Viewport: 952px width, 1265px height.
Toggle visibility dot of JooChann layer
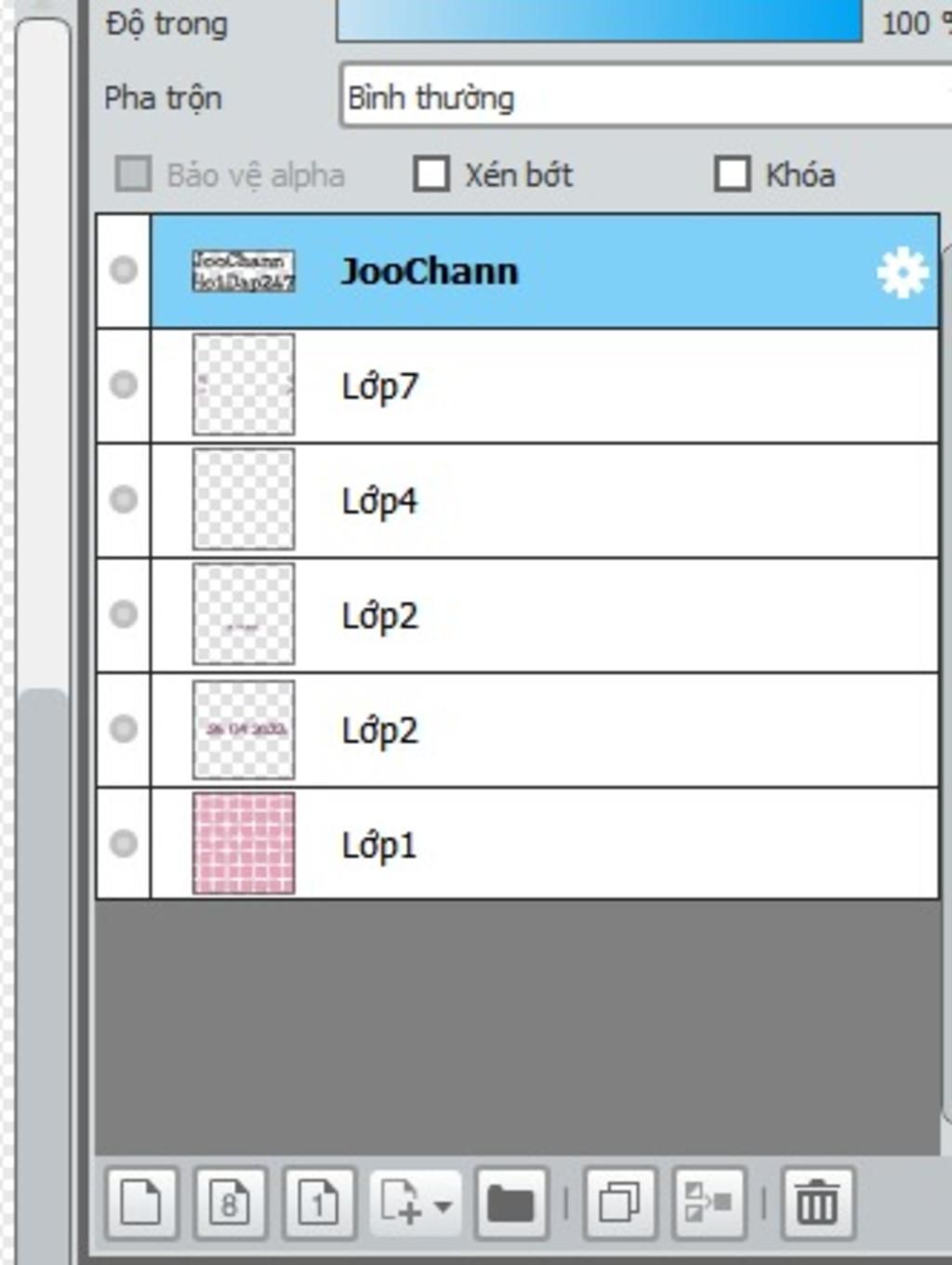(x=124, y=270)
